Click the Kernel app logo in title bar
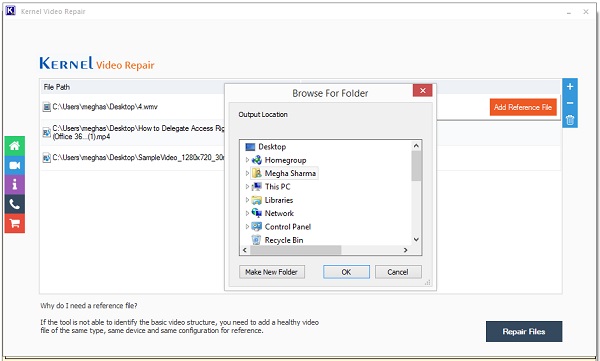 tap(10, 11)
